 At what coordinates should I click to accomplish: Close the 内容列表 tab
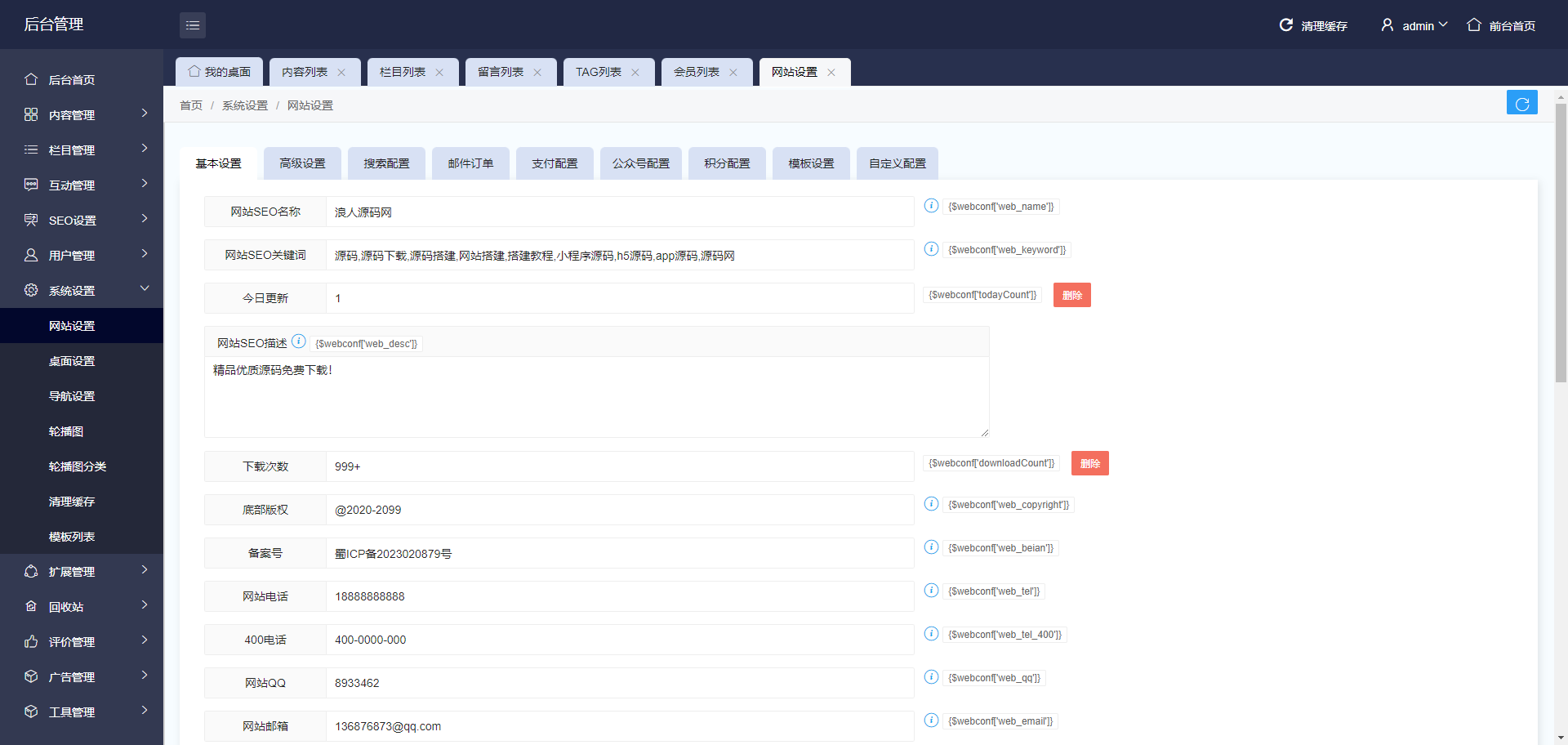click(x=341, y=73)
